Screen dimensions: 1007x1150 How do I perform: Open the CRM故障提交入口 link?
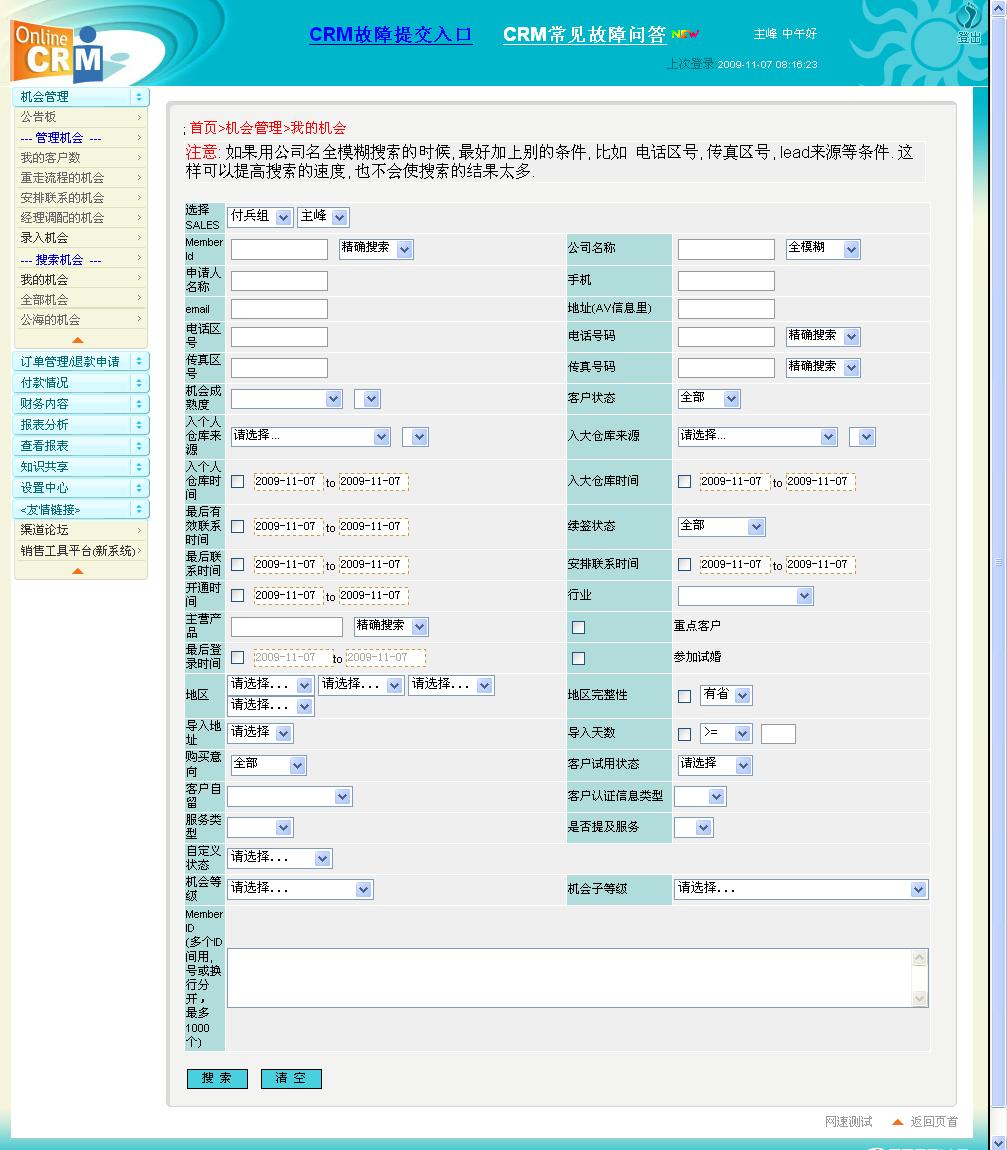click(x=390, y=34)
